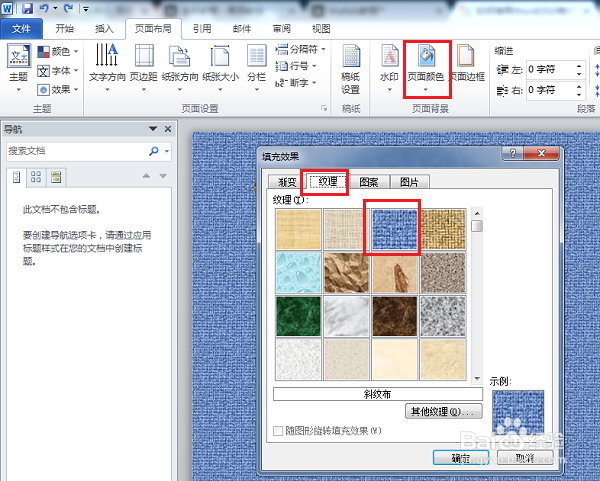Select the brown paper bag texture
The width and height of the screenshot is (600, 481).
coord(346,272)
